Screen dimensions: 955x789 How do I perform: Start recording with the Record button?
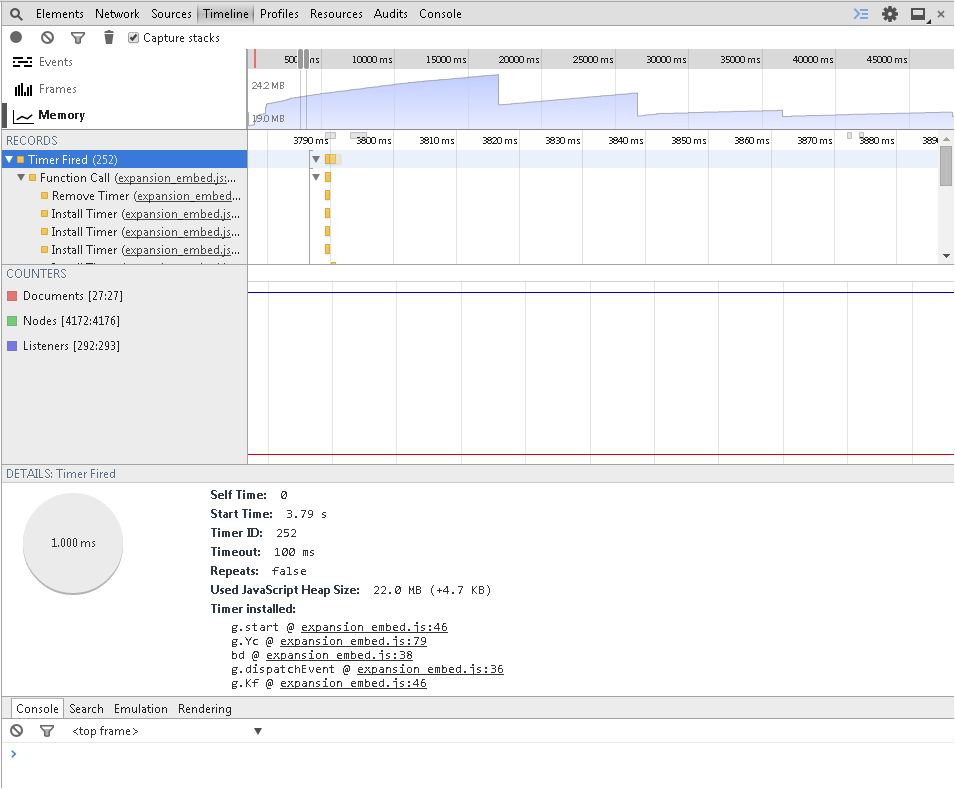[x=16, y=38]
